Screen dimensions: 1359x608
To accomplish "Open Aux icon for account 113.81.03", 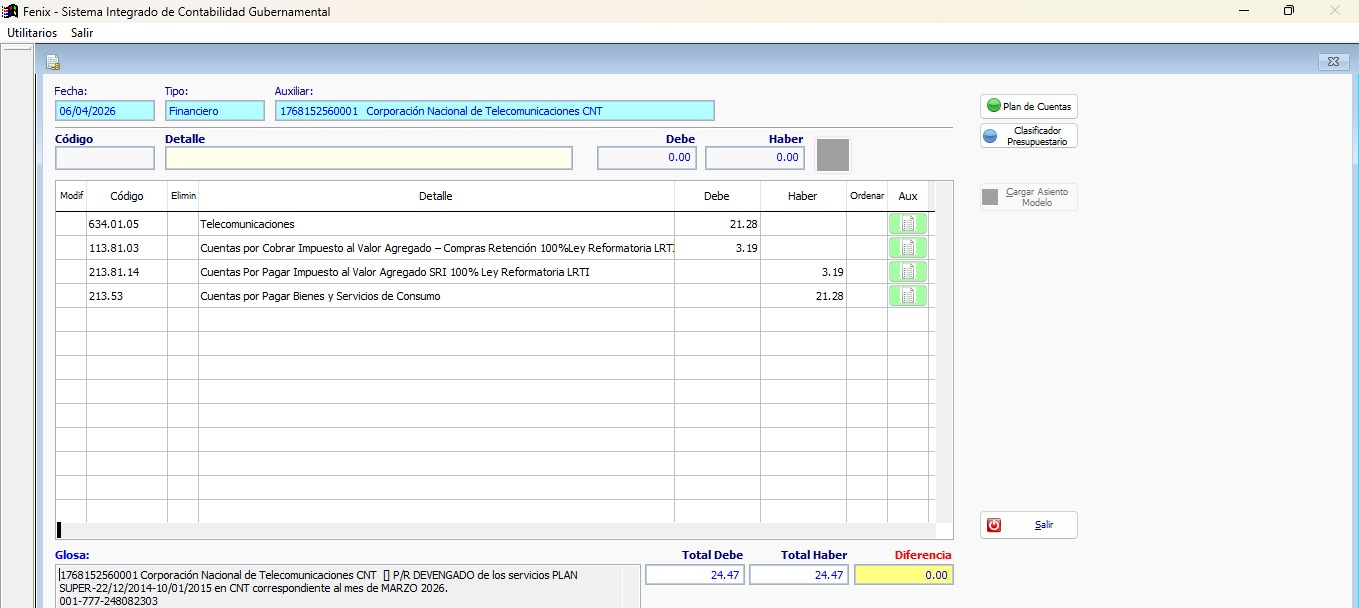I will tap(908, 248).
